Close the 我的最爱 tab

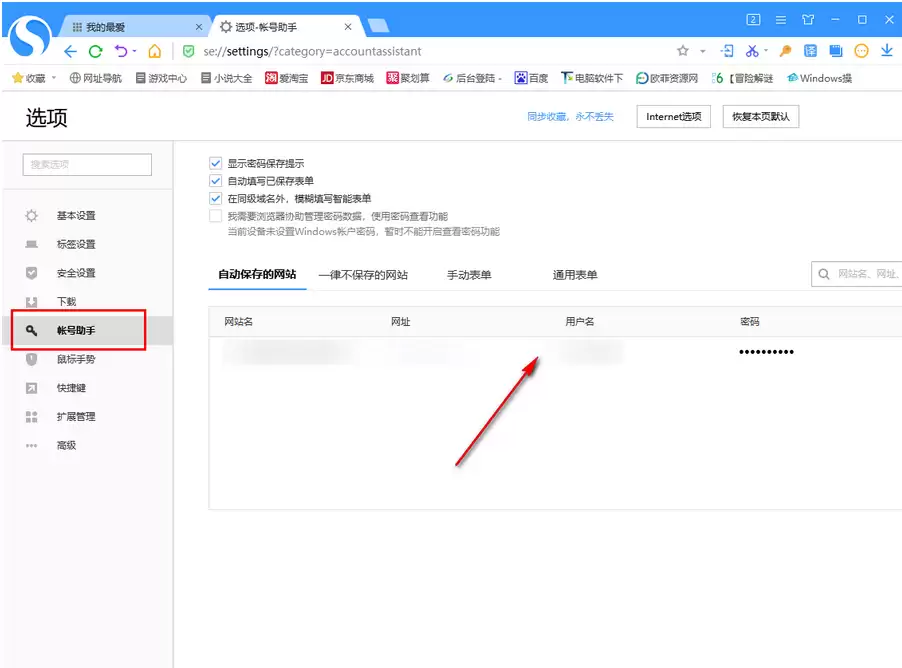coord(198,27)
